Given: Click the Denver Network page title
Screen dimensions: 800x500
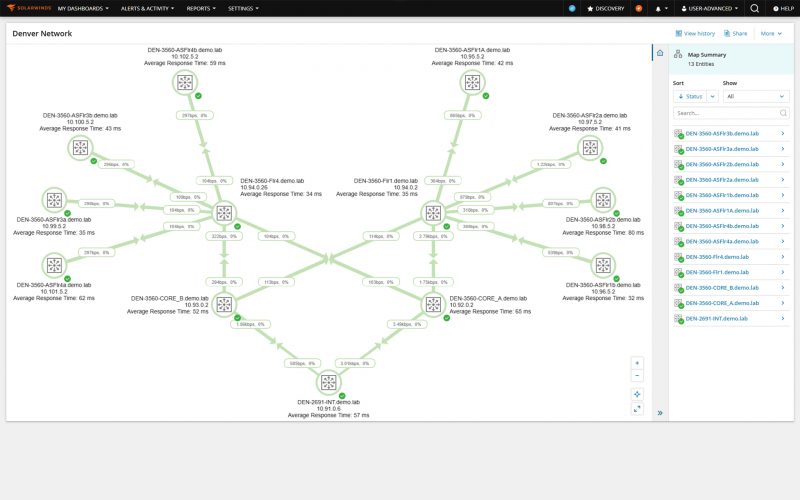Looking at the screenshot, I should click(42, 34).
